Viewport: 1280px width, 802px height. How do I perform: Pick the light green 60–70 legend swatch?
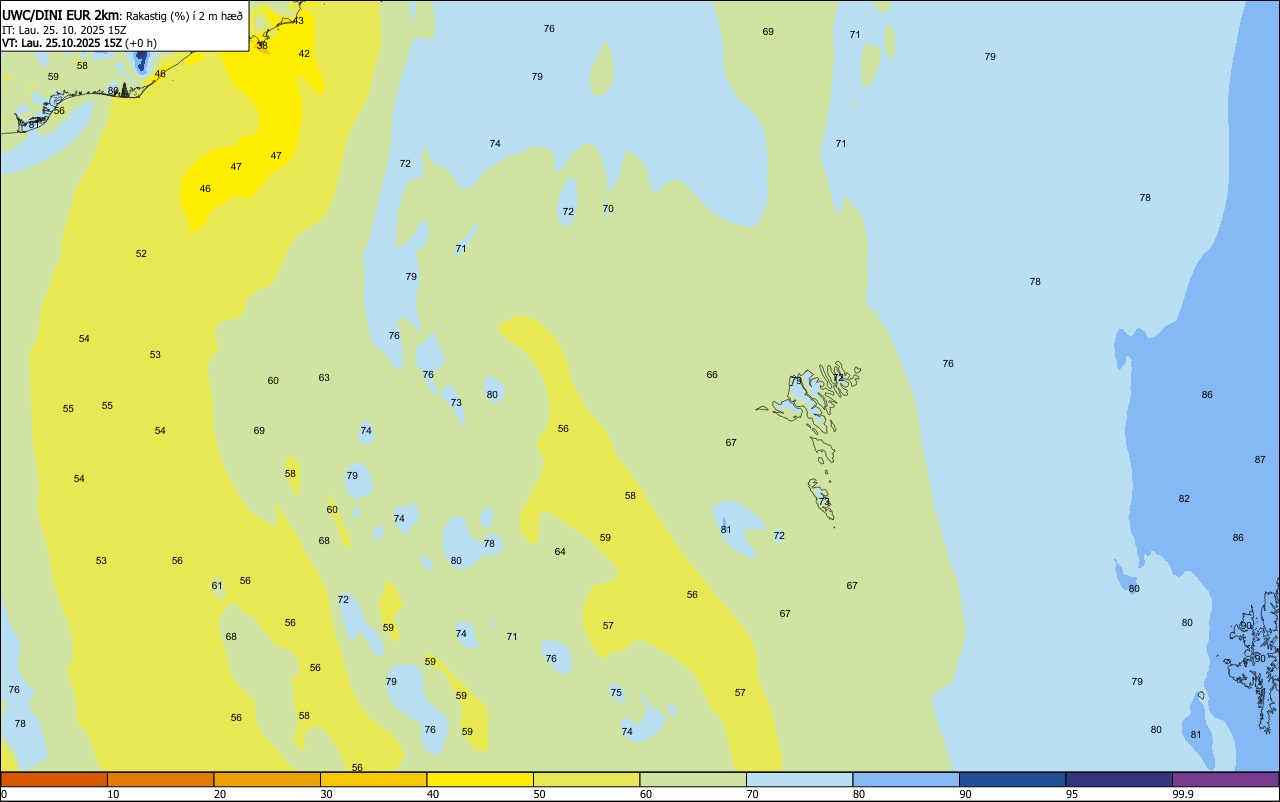pos(693,779)
